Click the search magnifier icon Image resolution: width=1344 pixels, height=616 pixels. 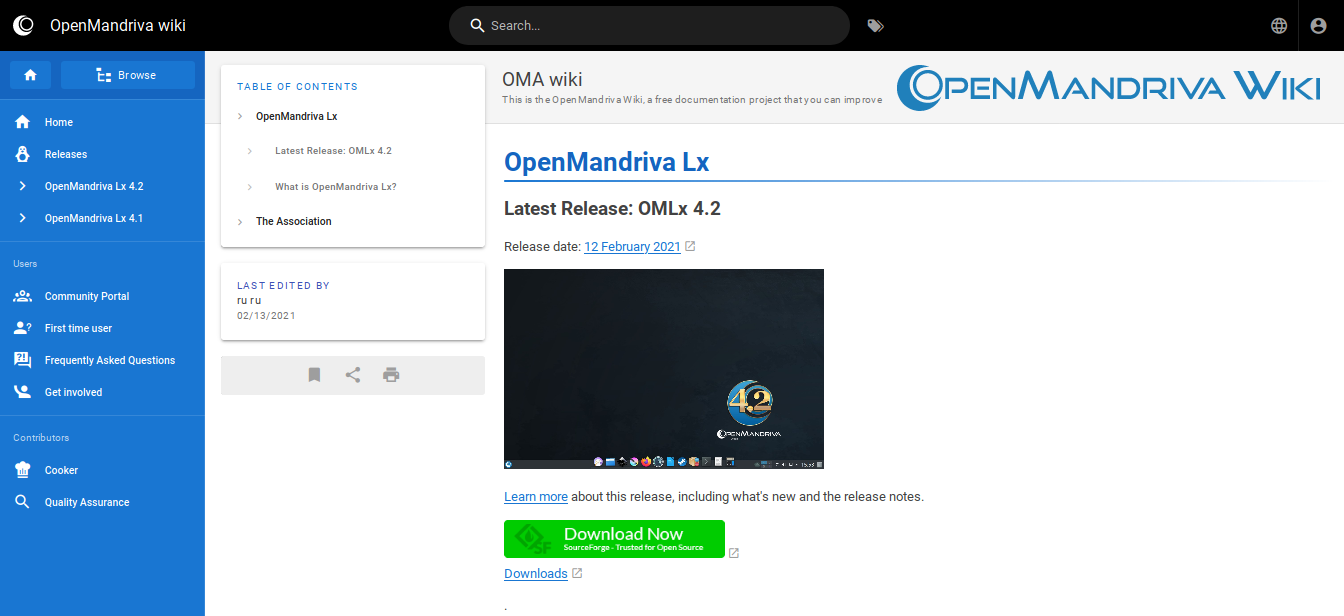(477, 26)
